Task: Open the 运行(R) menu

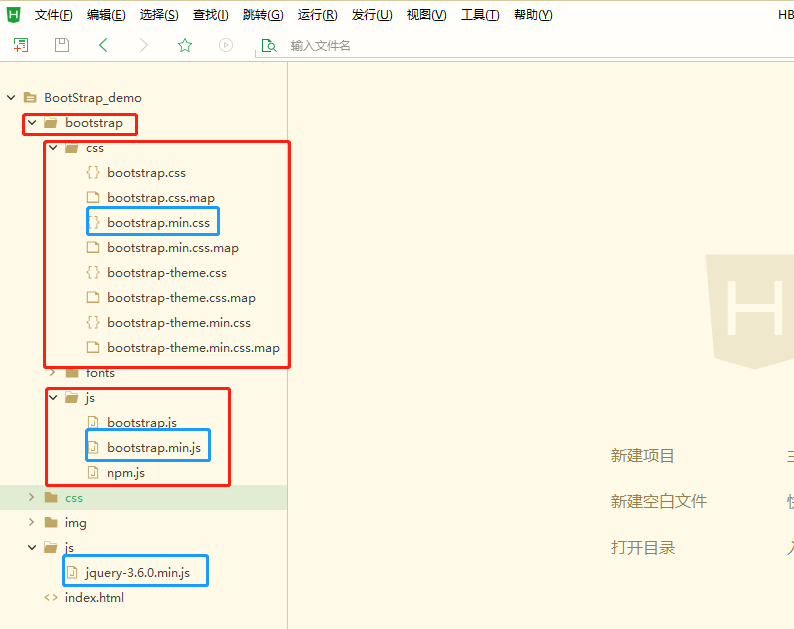Action: point(317,15)
